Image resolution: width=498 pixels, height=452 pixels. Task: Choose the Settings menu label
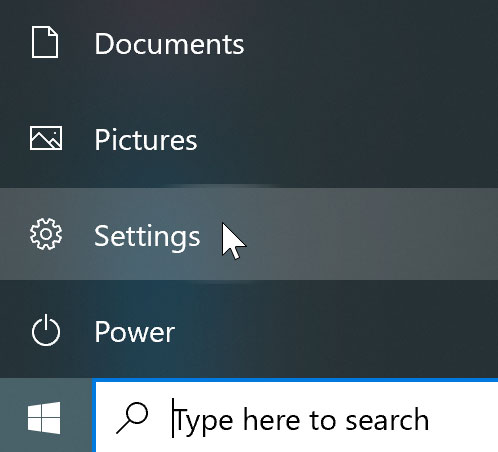(147, 237)
